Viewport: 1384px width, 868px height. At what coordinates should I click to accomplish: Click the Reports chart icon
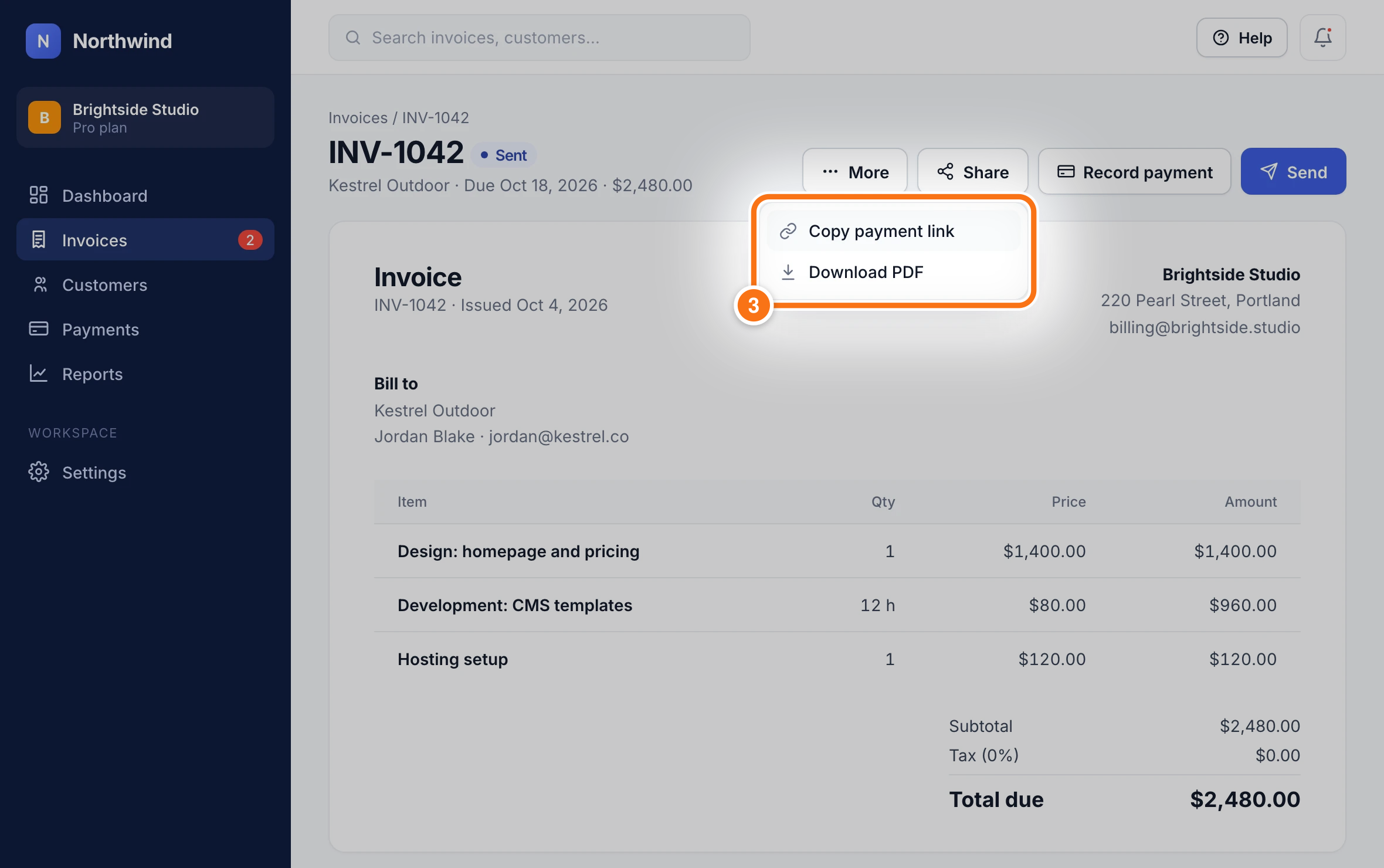(x=39, y=374)
